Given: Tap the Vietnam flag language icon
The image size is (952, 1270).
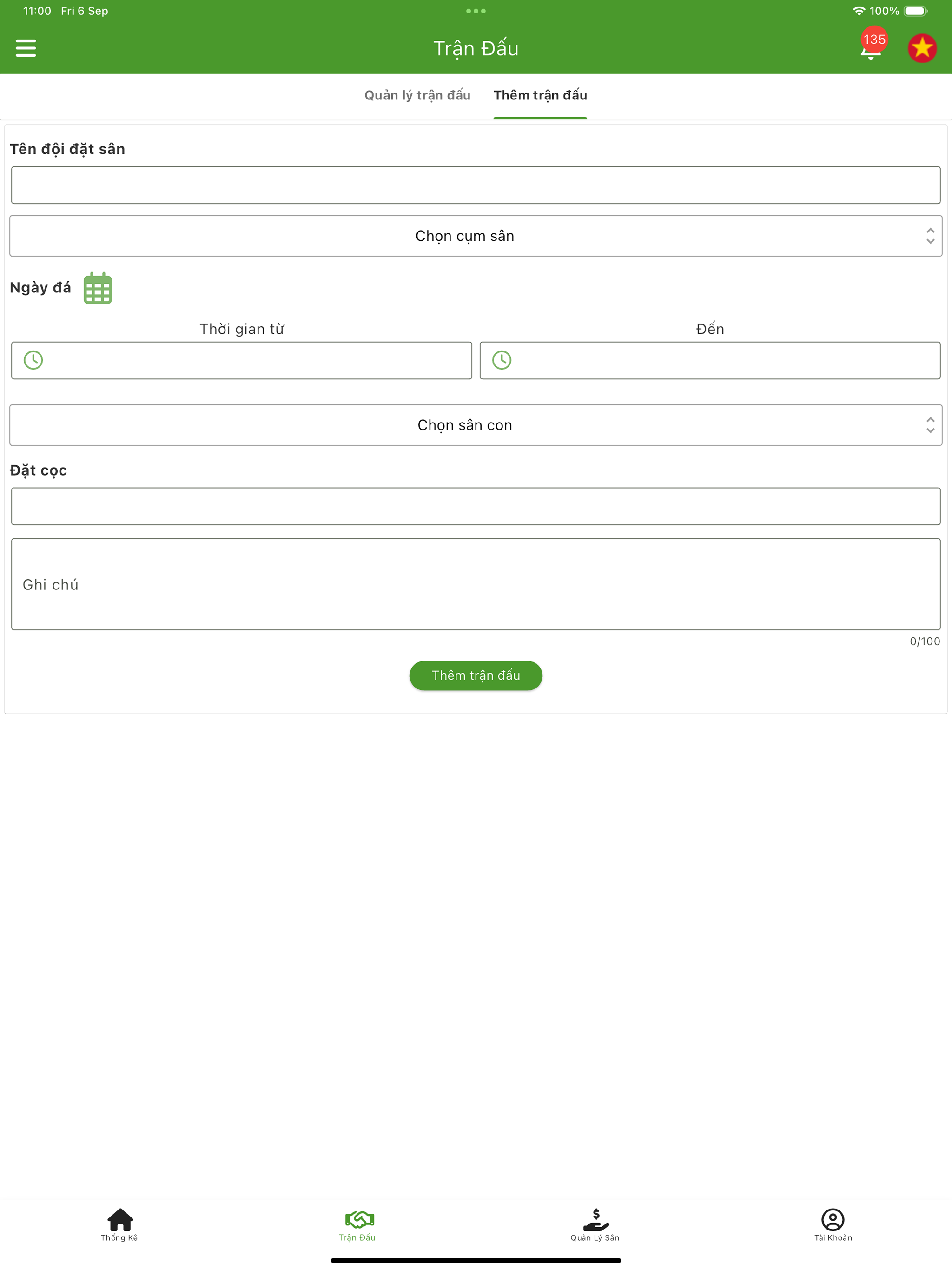Looking at the screenshot, I should pos(922,48).
